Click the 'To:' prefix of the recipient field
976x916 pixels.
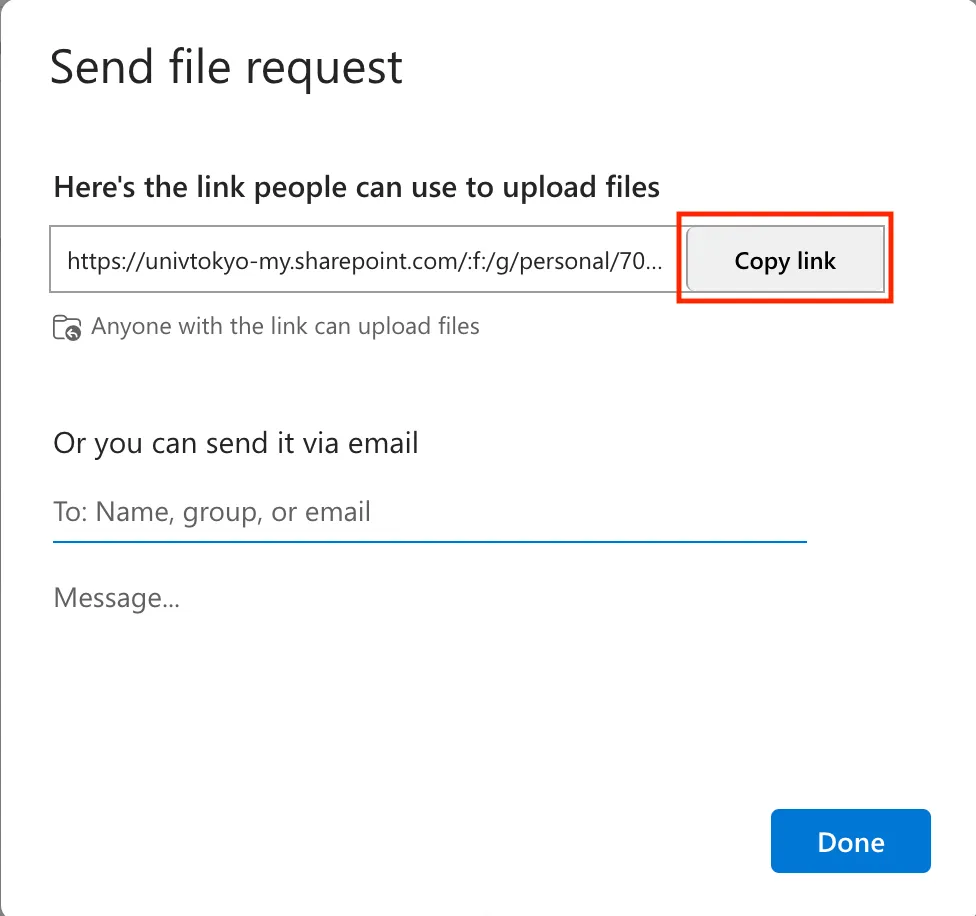(70, 512)
